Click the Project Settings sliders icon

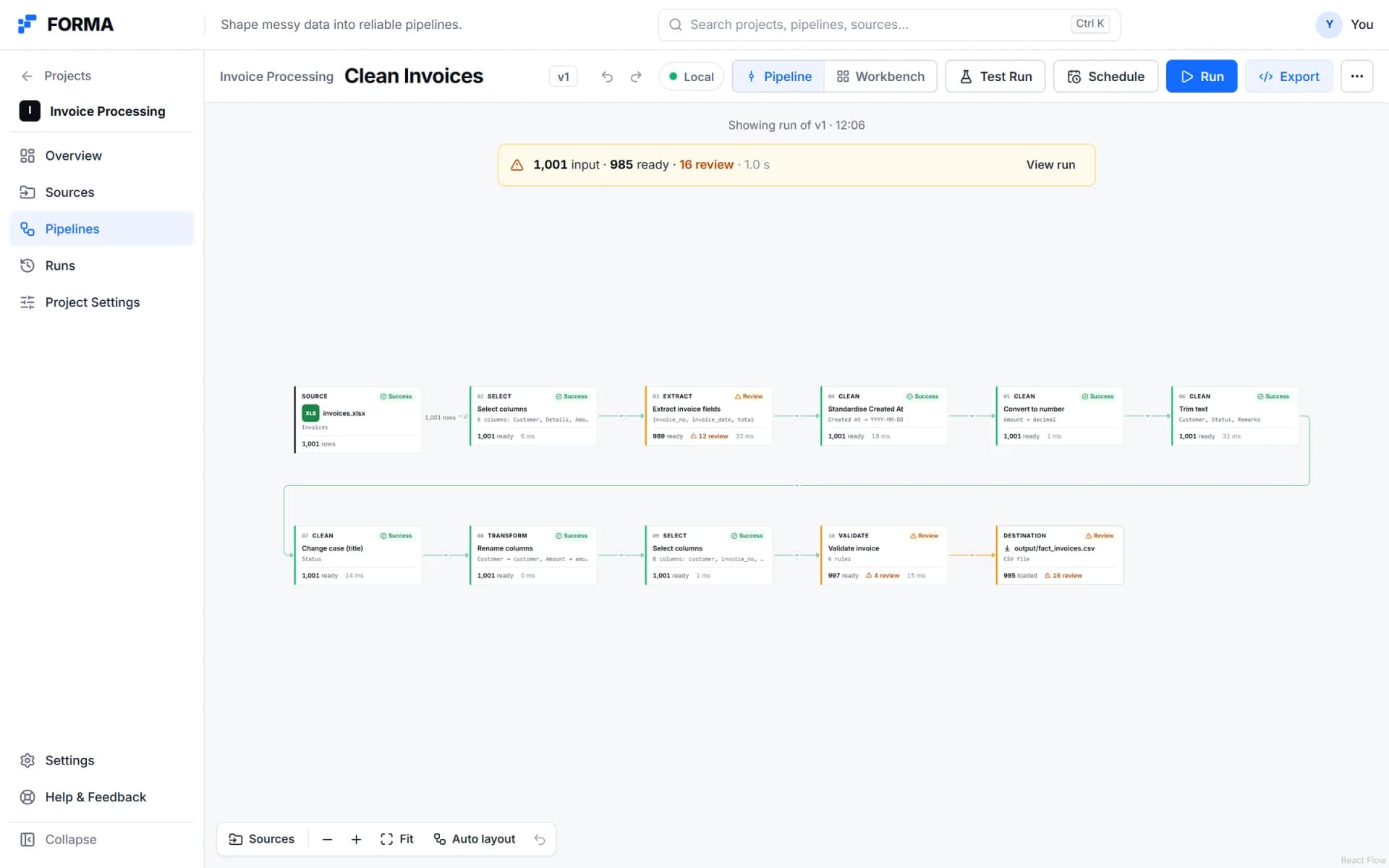(x=27, y=302)
